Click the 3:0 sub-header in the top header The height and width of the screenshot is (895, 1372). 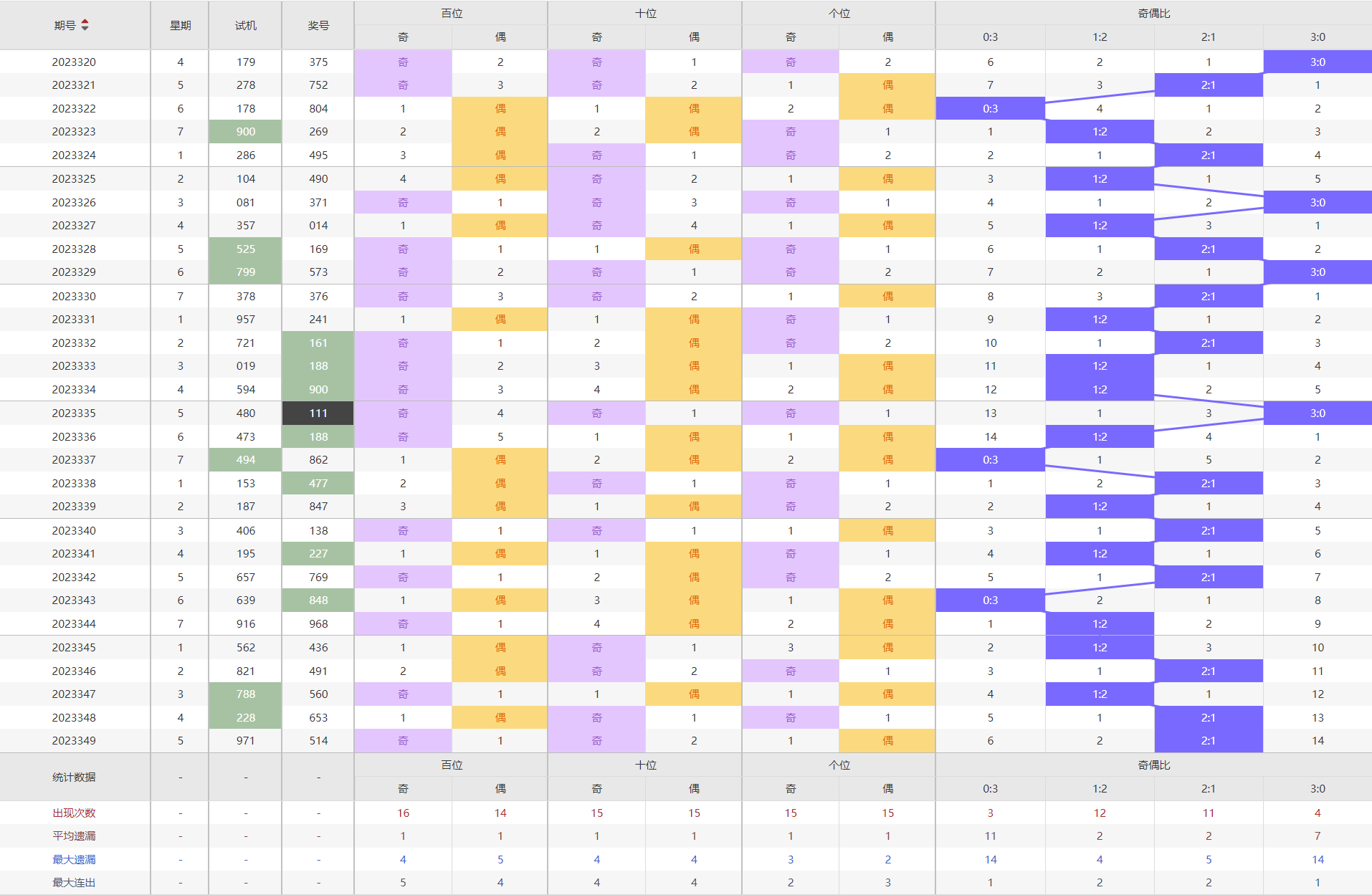tap(1318, 37)
